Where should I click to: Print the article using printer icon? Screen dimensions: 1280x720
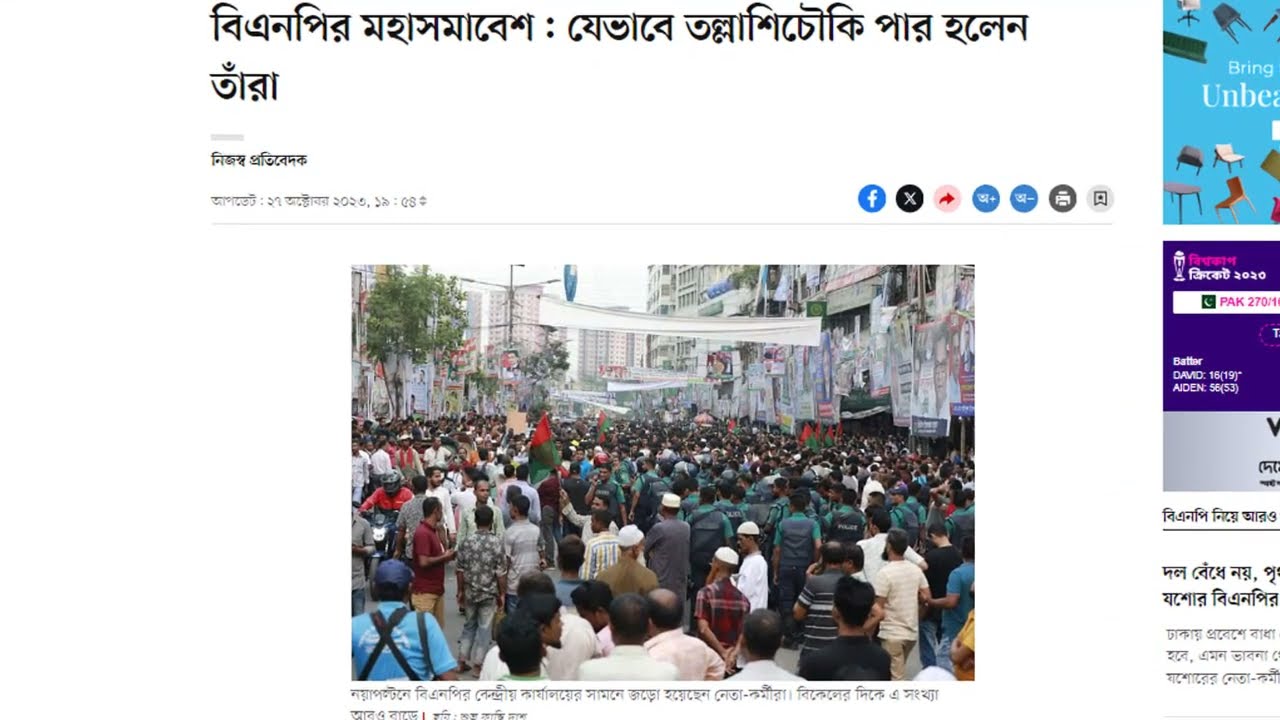1062,199
